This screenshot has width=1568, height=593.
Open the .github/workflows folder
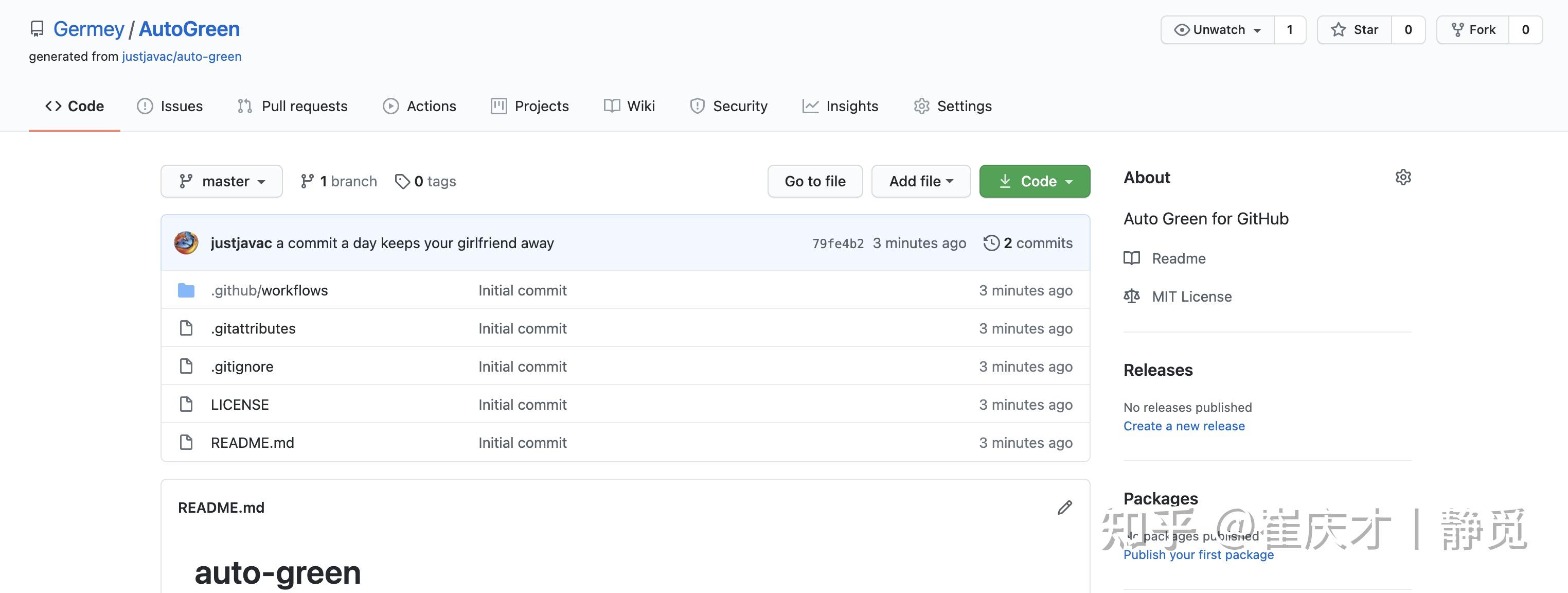[269, 290]
